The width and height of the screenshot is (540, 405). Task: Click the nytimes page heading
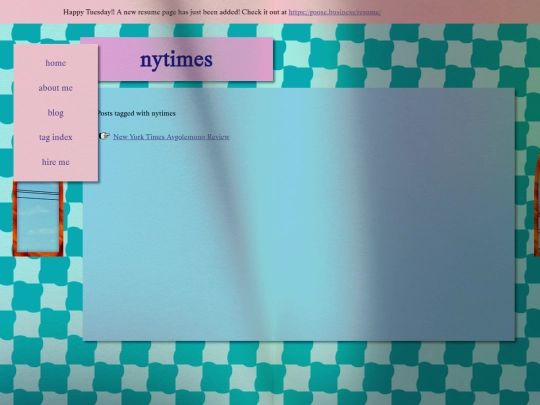[x=176, y=60]
